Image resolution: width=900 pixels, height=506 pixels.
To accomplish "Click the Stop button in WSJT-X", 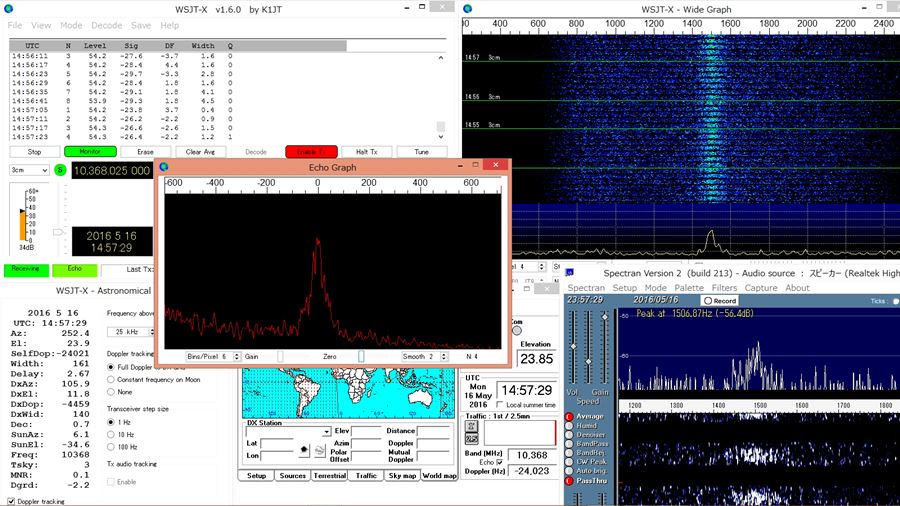I will pos(34,152).
